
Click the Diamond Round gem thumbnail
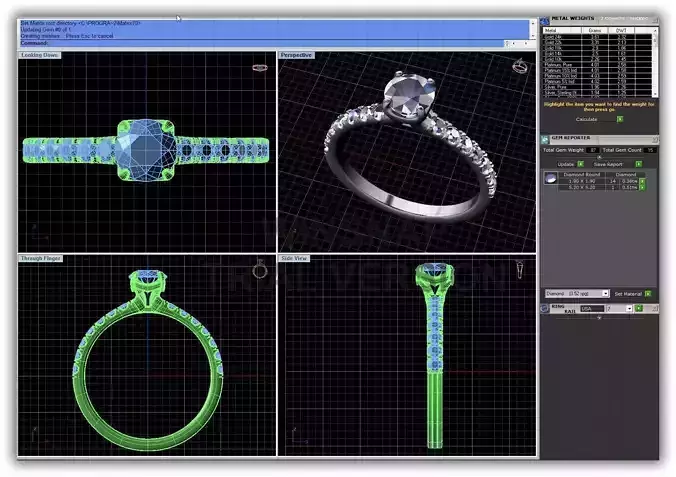[x=551, y=178]
